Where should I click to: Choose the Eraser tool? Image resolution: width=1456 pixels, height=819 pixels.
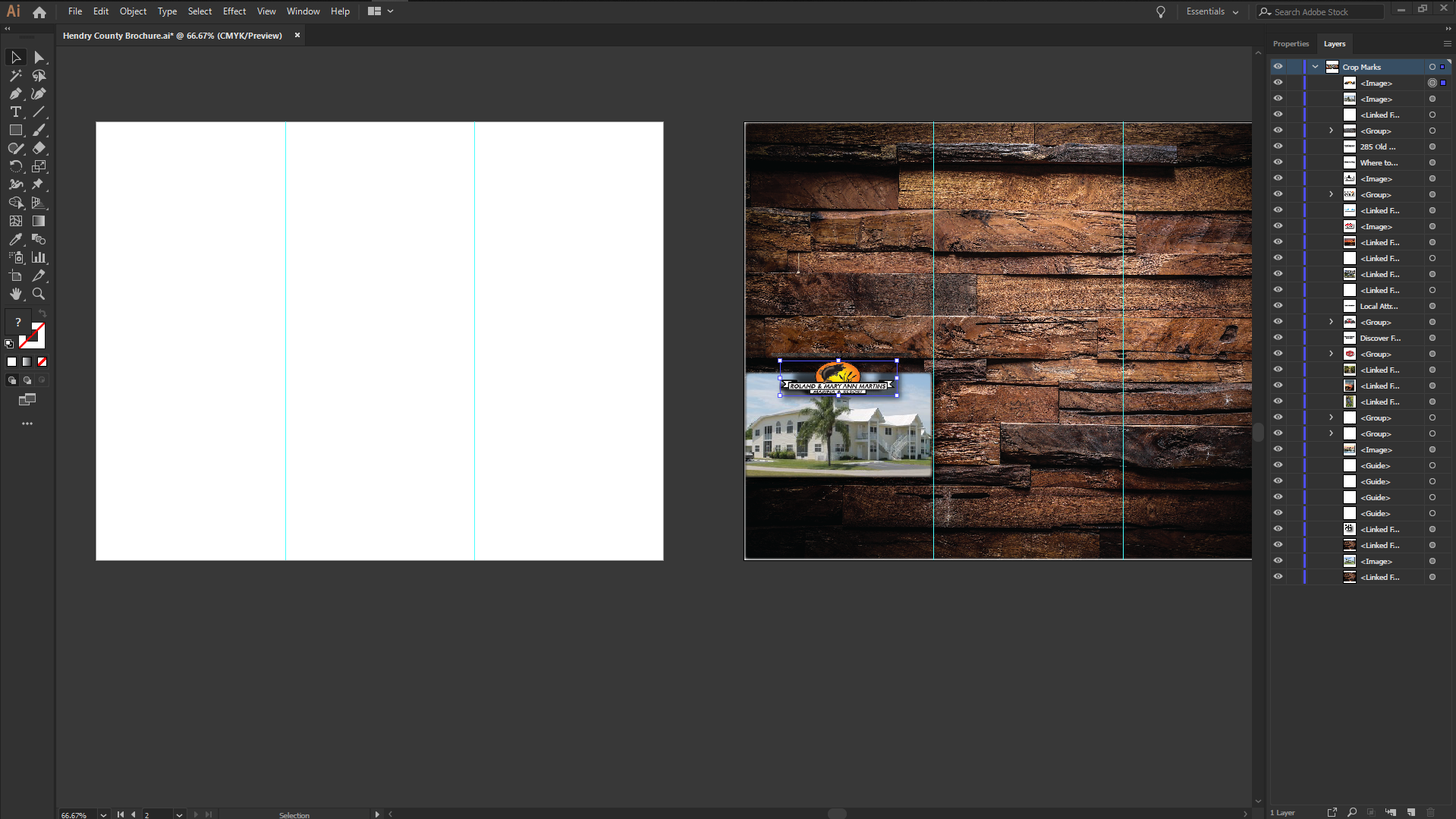coord(39,149)
